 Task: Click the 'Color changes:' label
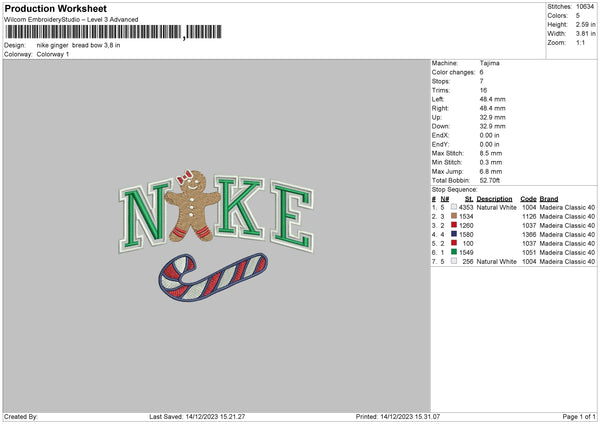pos(453,72)
